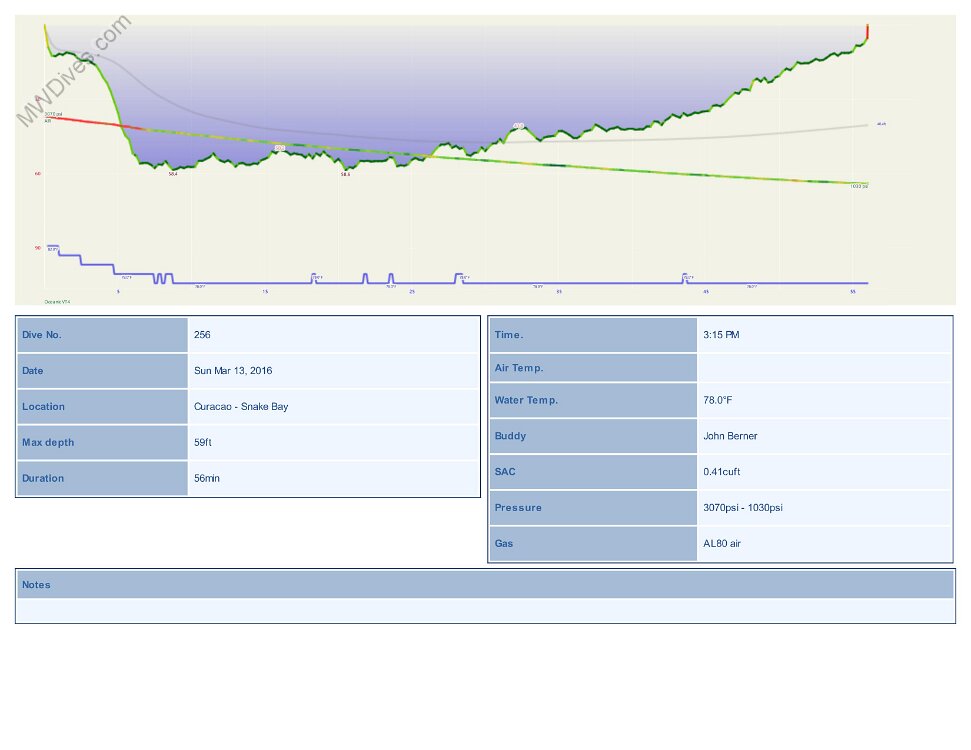The width and height of the screenshot is (971, 750).
Task: Select the date Sun Mar 13, 2016
Action: [x=233, y=371]
